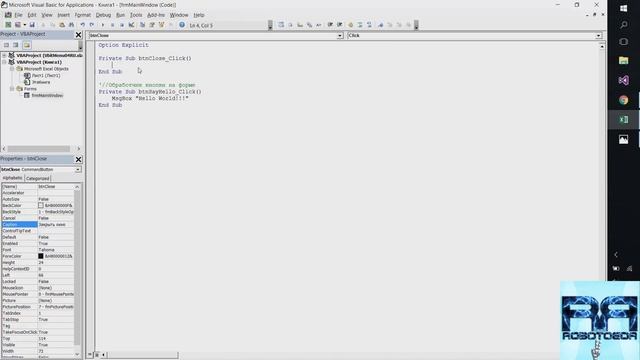Click Toggle Folders icon in Project panel
The image size is (640, 360).
coord(27,45)
